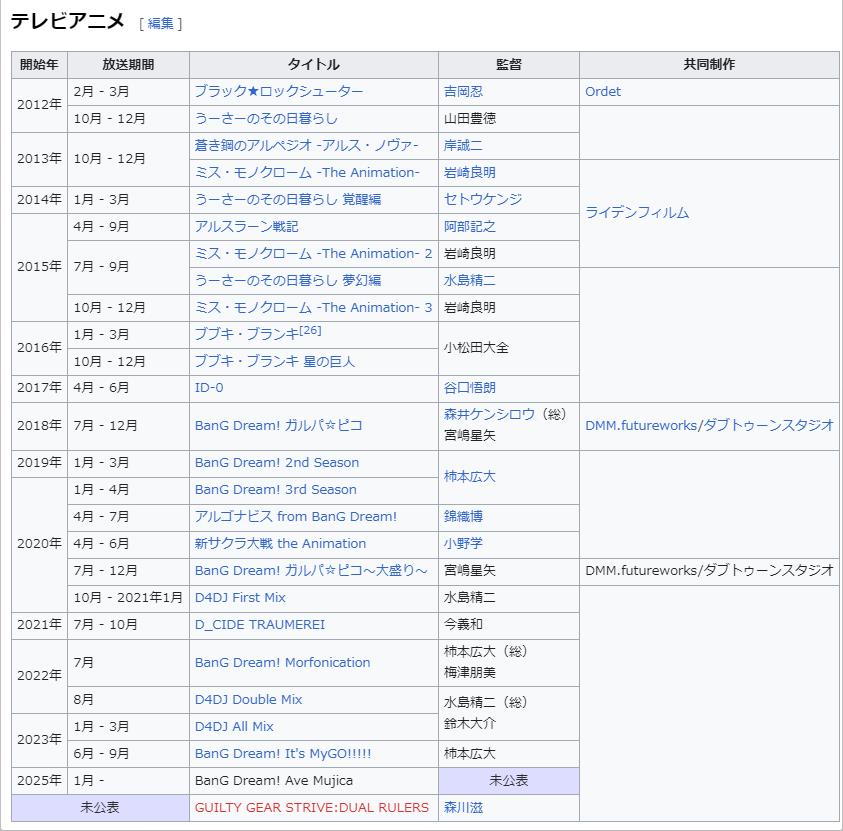Click the linked director name 岩崎良明

[x=469, y=173]
